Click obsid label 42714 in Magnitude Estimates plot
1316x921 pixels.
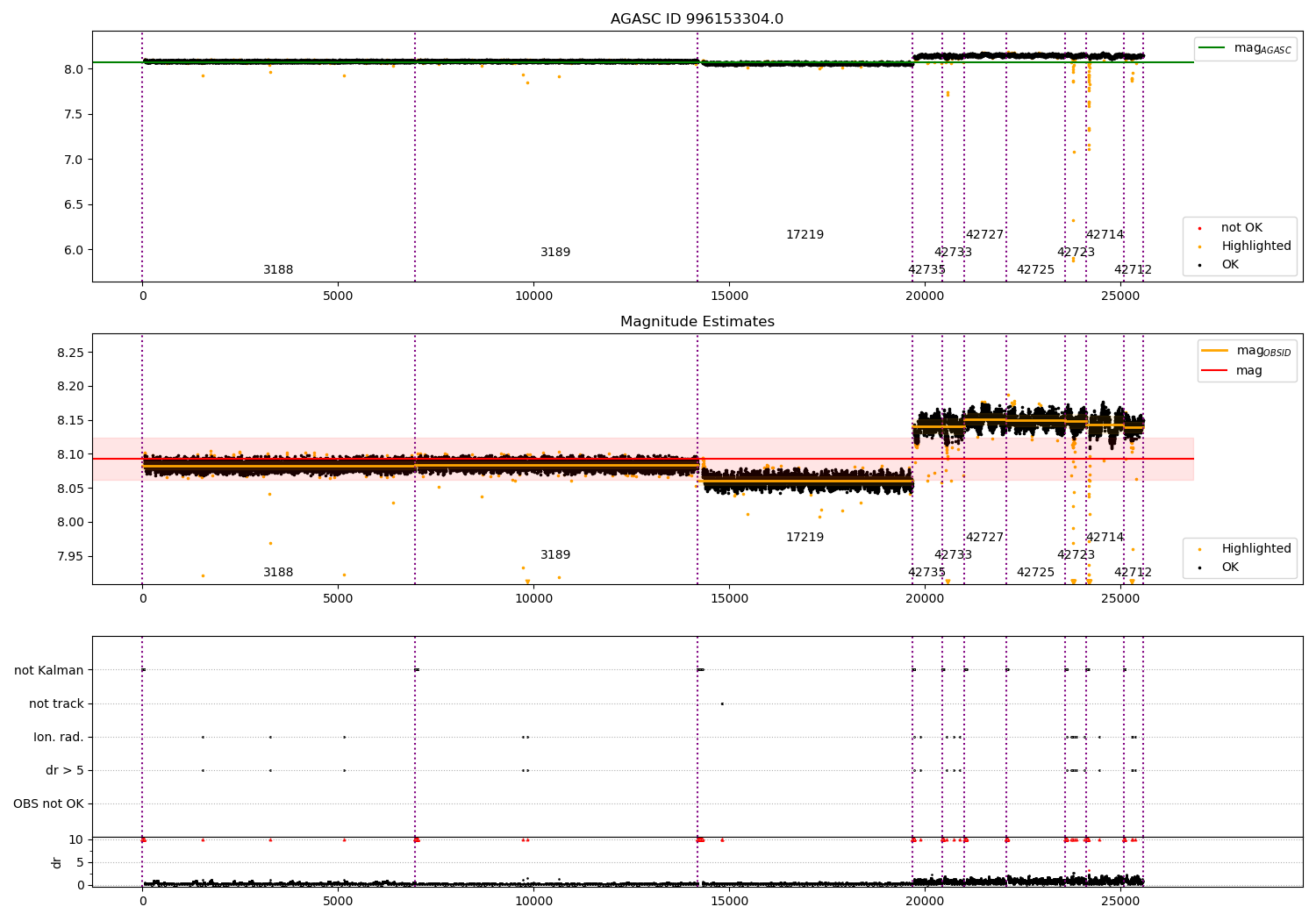pos(1105,538)
